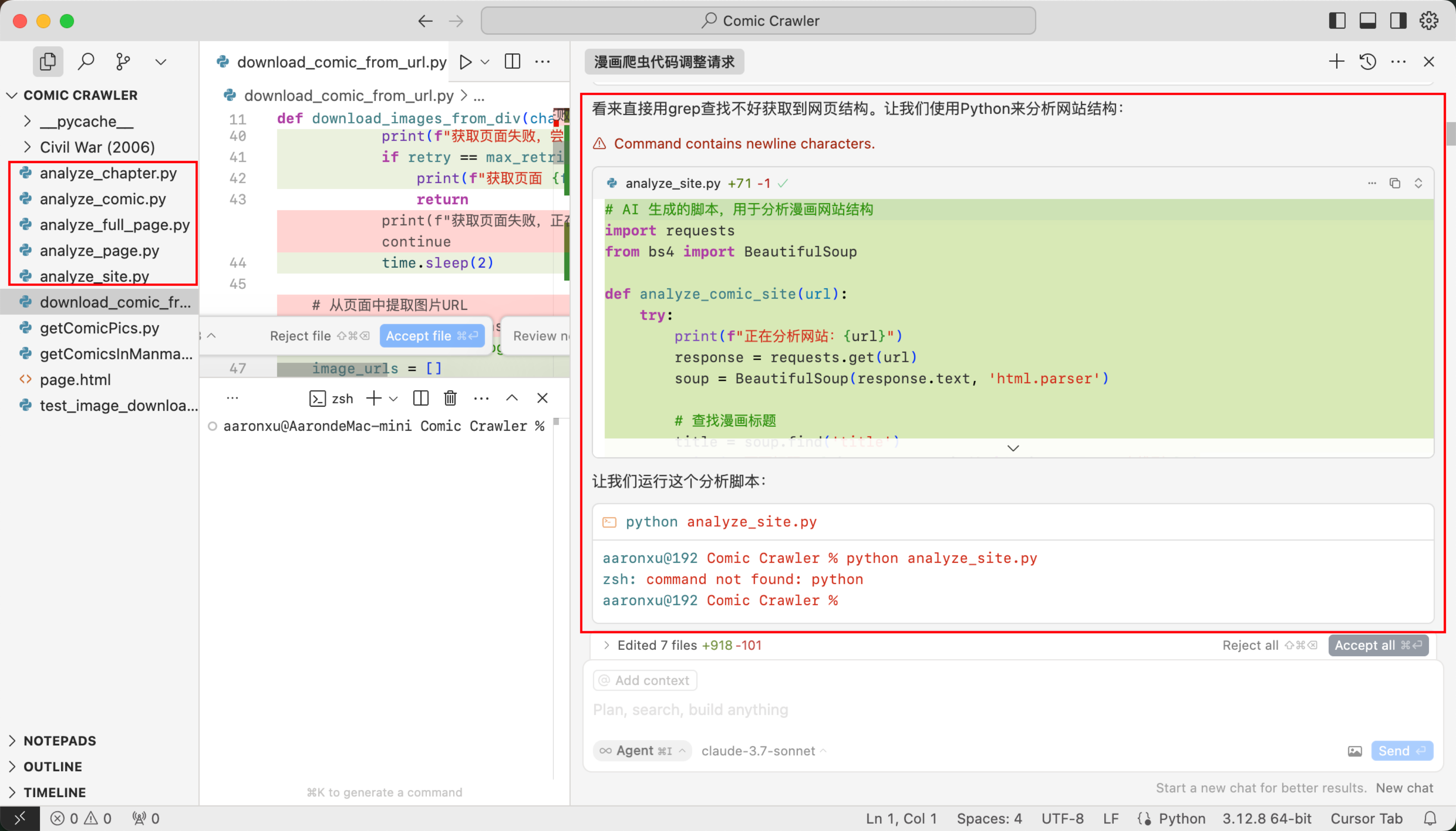Start a new chat with plus icon

click(x=1337, y=62)
